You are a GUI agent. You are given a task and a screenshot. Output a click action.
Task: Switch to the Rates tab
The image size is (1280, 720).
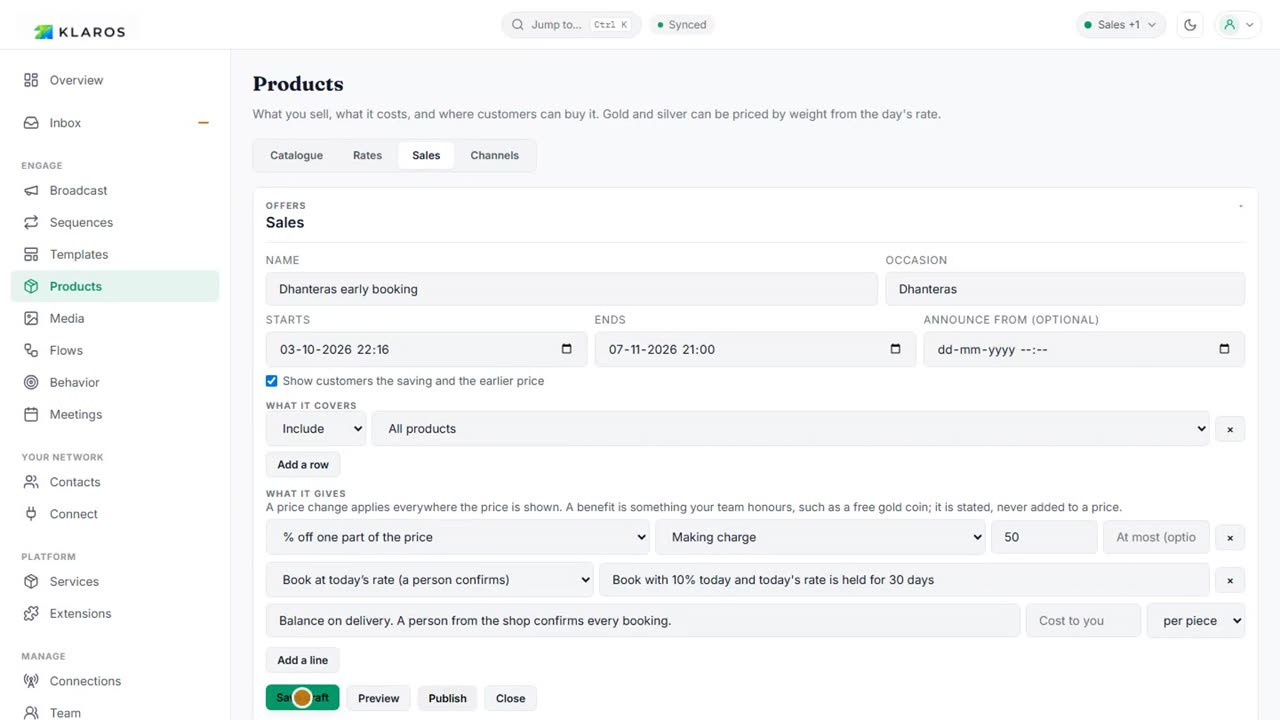pos(367,155)
